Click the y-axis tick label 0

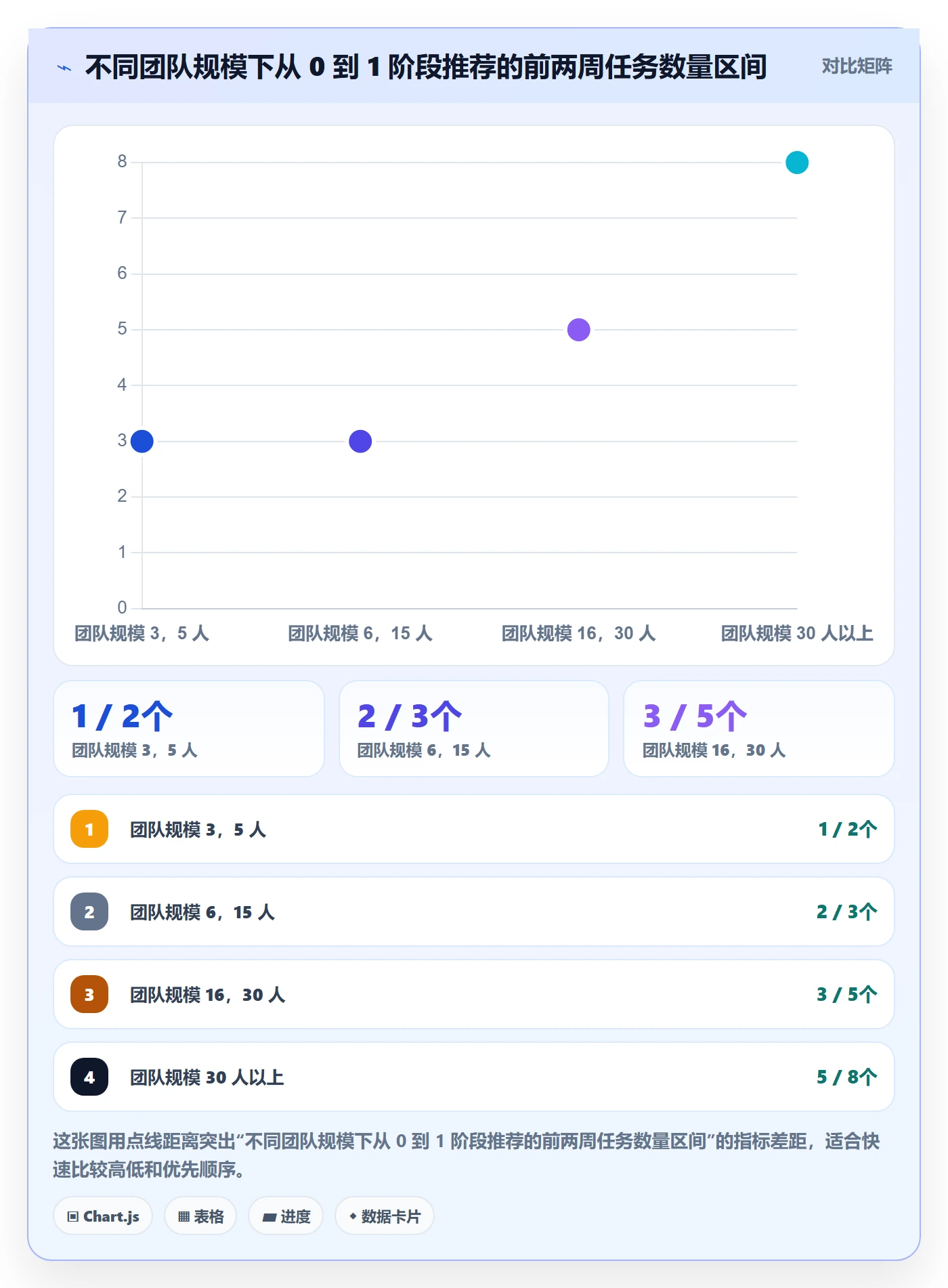(x=122, y=607)
